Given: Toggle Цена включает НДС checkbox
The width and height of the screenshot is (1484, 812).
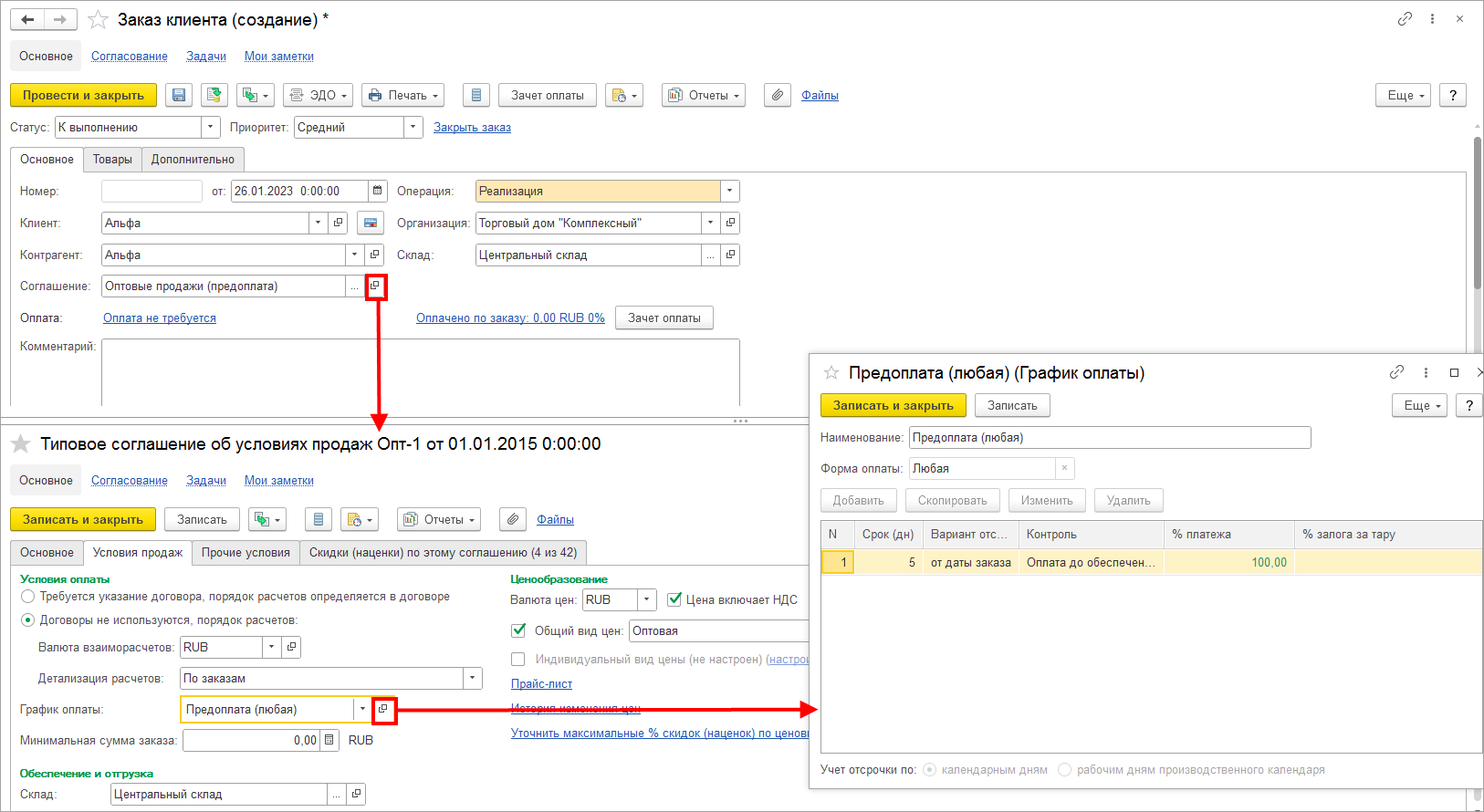Looking at the screenshot, I should (x=674, y=599).
